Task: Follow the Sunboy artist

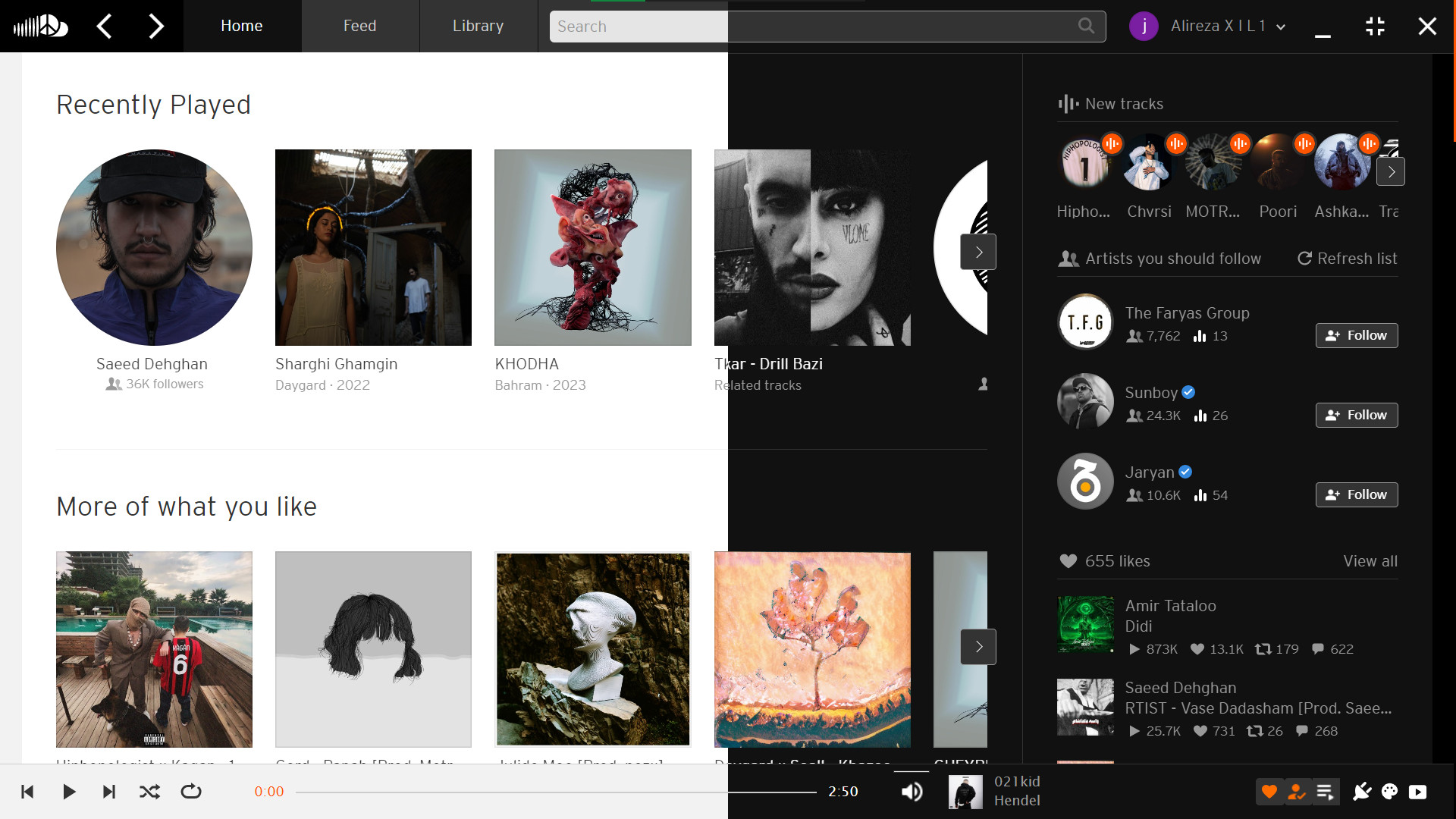Action: 1356,415
